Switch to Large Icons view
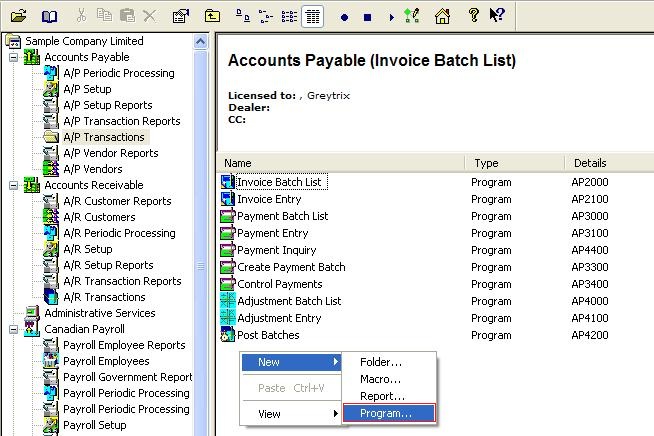Screen dimensions: 654x436 click(243, 16)
